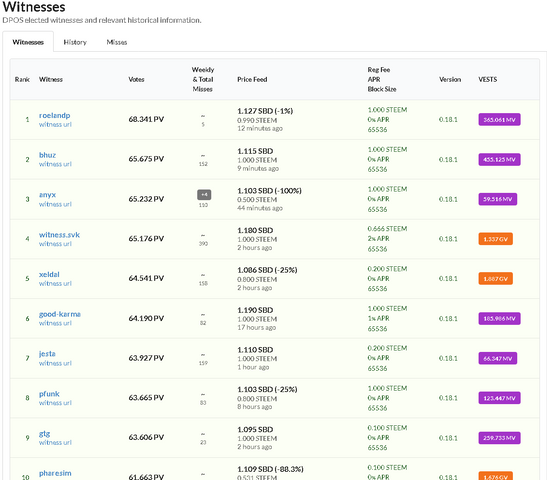Click witness url under xeldal
The width and height of the screenshot is (547, 480).
pos(55,283)
